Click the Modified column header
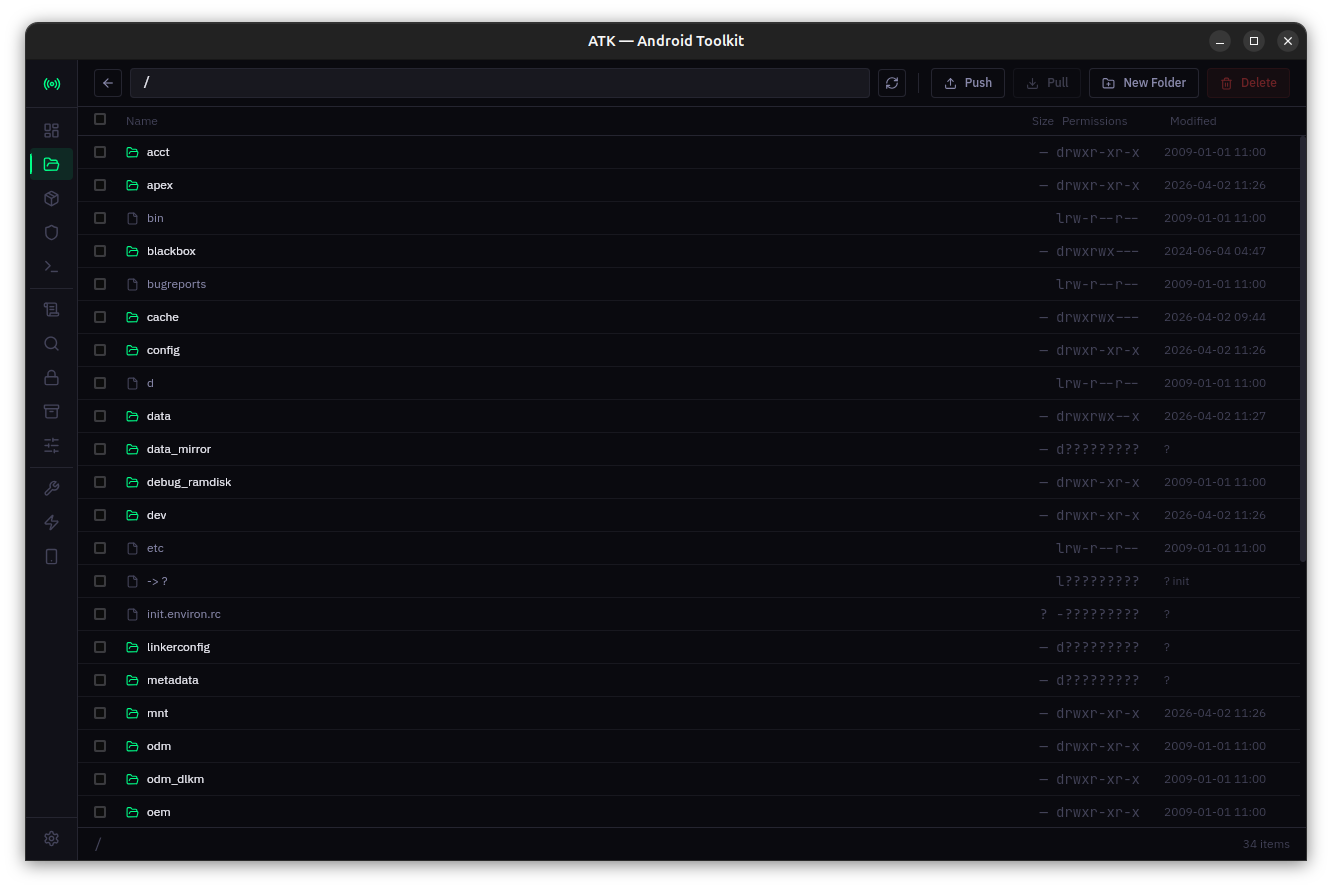This screenshot has width=1332, height=889. (x=1193, y=121)
